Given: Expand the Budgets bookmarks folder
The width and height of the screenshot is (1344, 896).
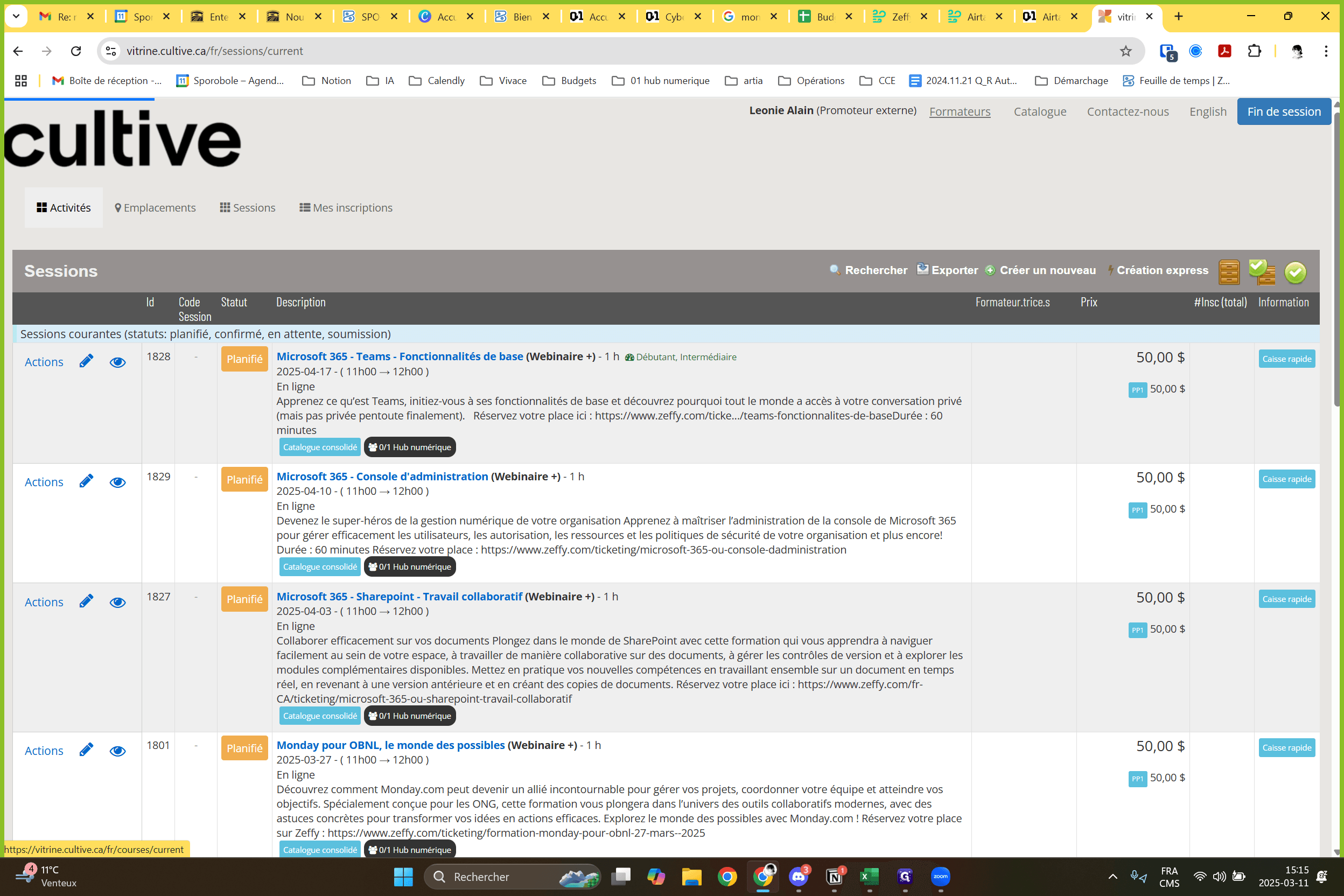Looking at the screenshot, I should coord(569,81).
